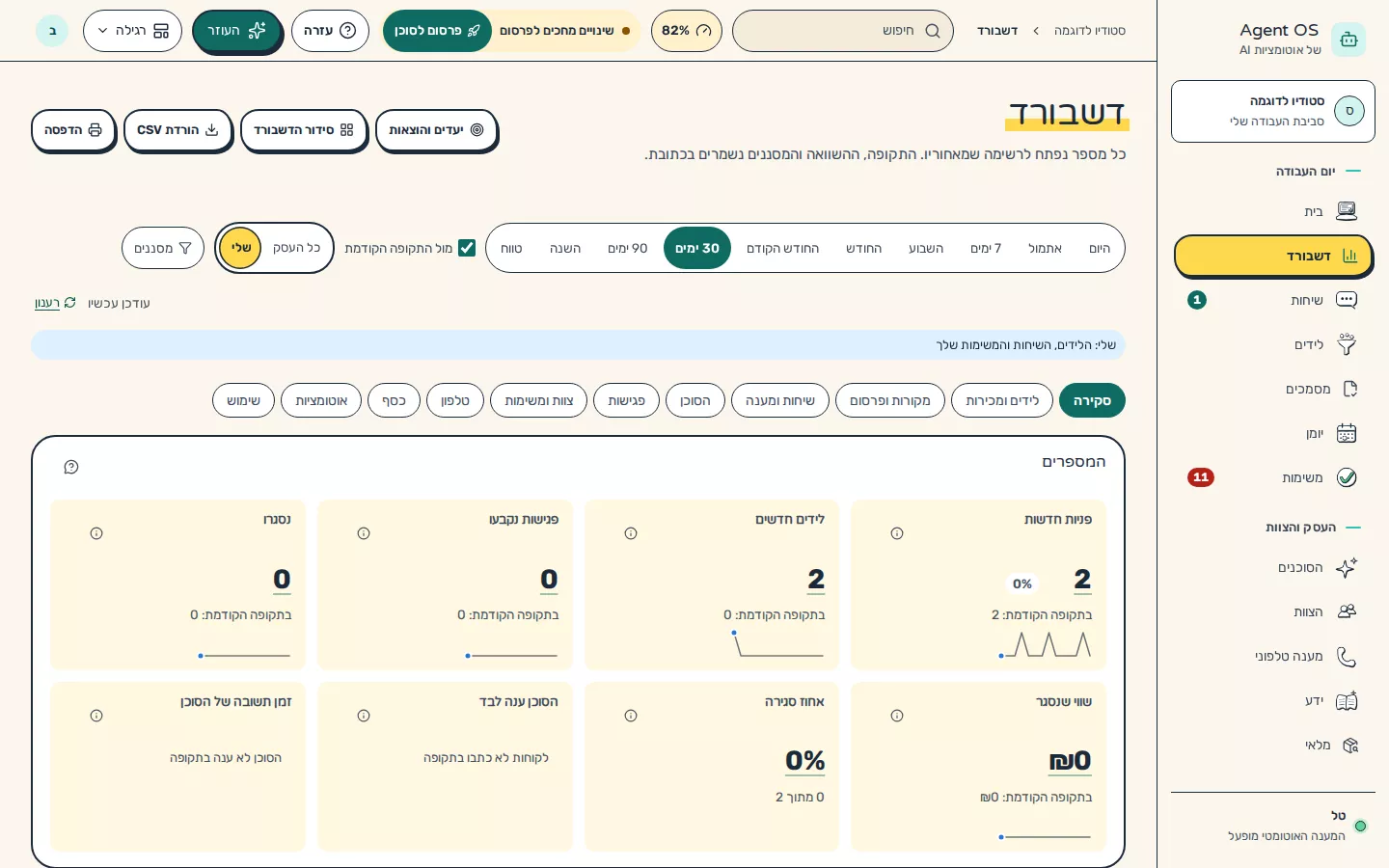Image resolution: width=1389 pixels, height=868 pixels.
Task: Select the כל העסק toggle option
Action: tap(296, 248)
